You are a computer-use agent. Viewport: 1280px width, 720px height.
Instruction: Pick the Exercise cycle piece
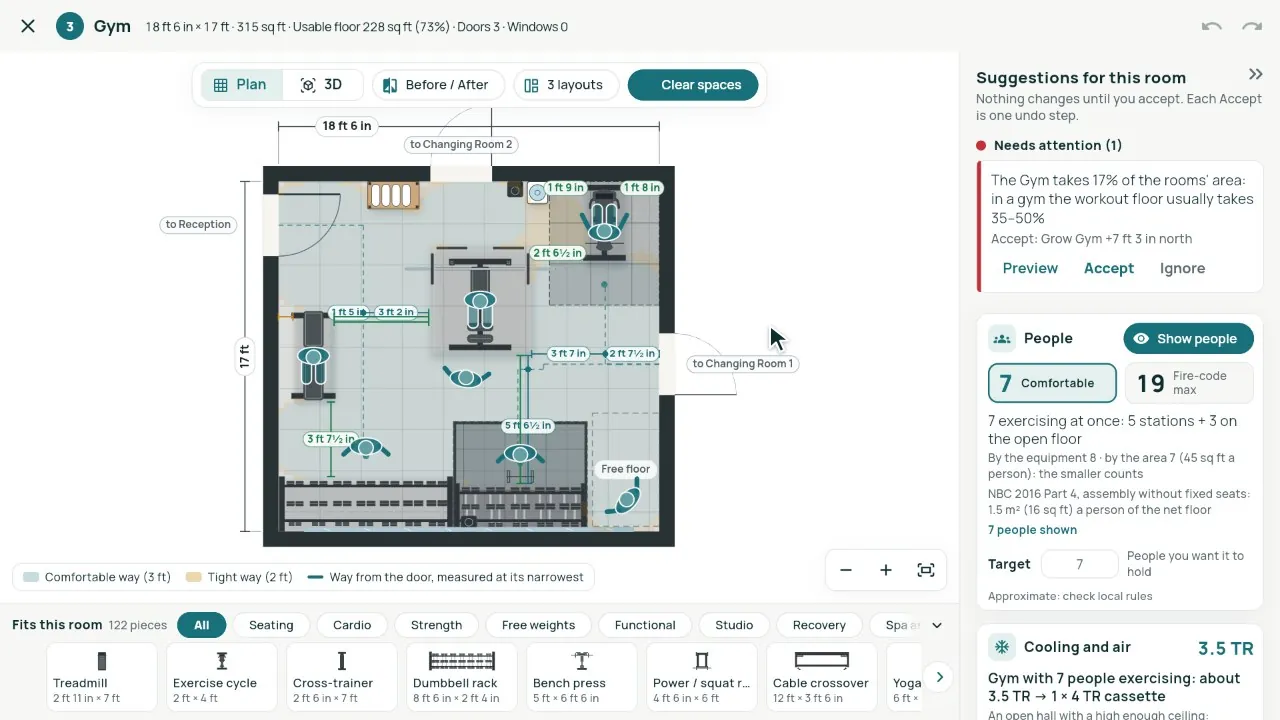(222, 677)
